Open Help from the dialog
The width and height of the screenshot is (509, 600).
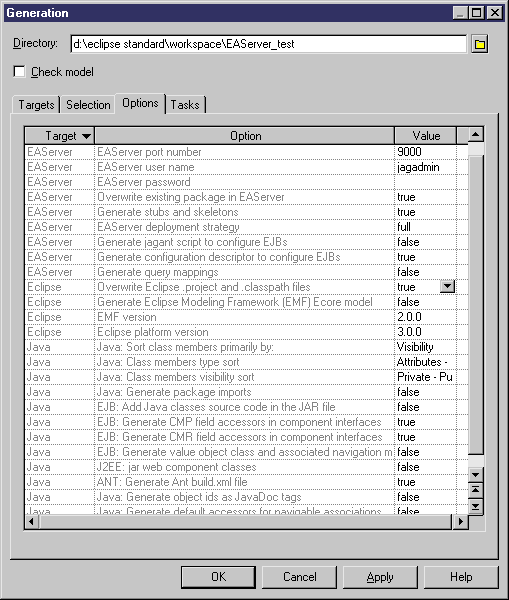pyautogui.click(x=461, y=577)
